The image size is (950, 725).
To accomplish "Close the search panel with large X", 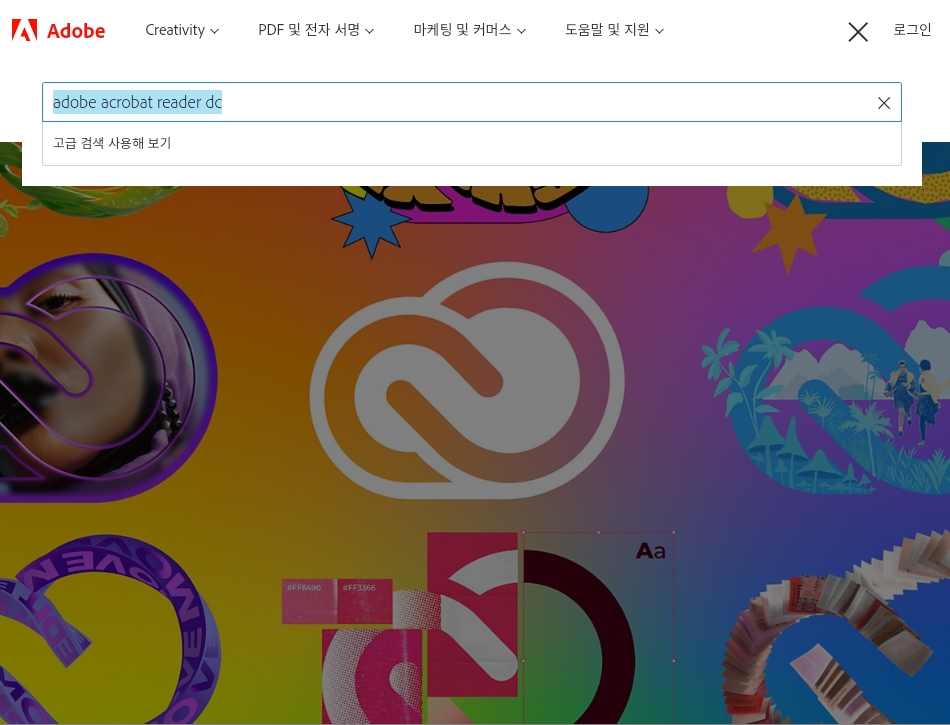I will click(858, 31).
